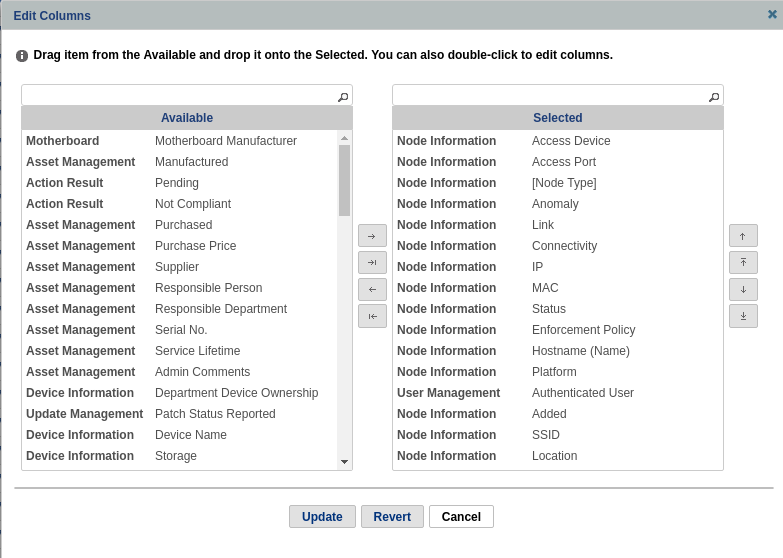Click the move to top arrow button
Viewport: 783px width, 558px height.
coord(743,263)
